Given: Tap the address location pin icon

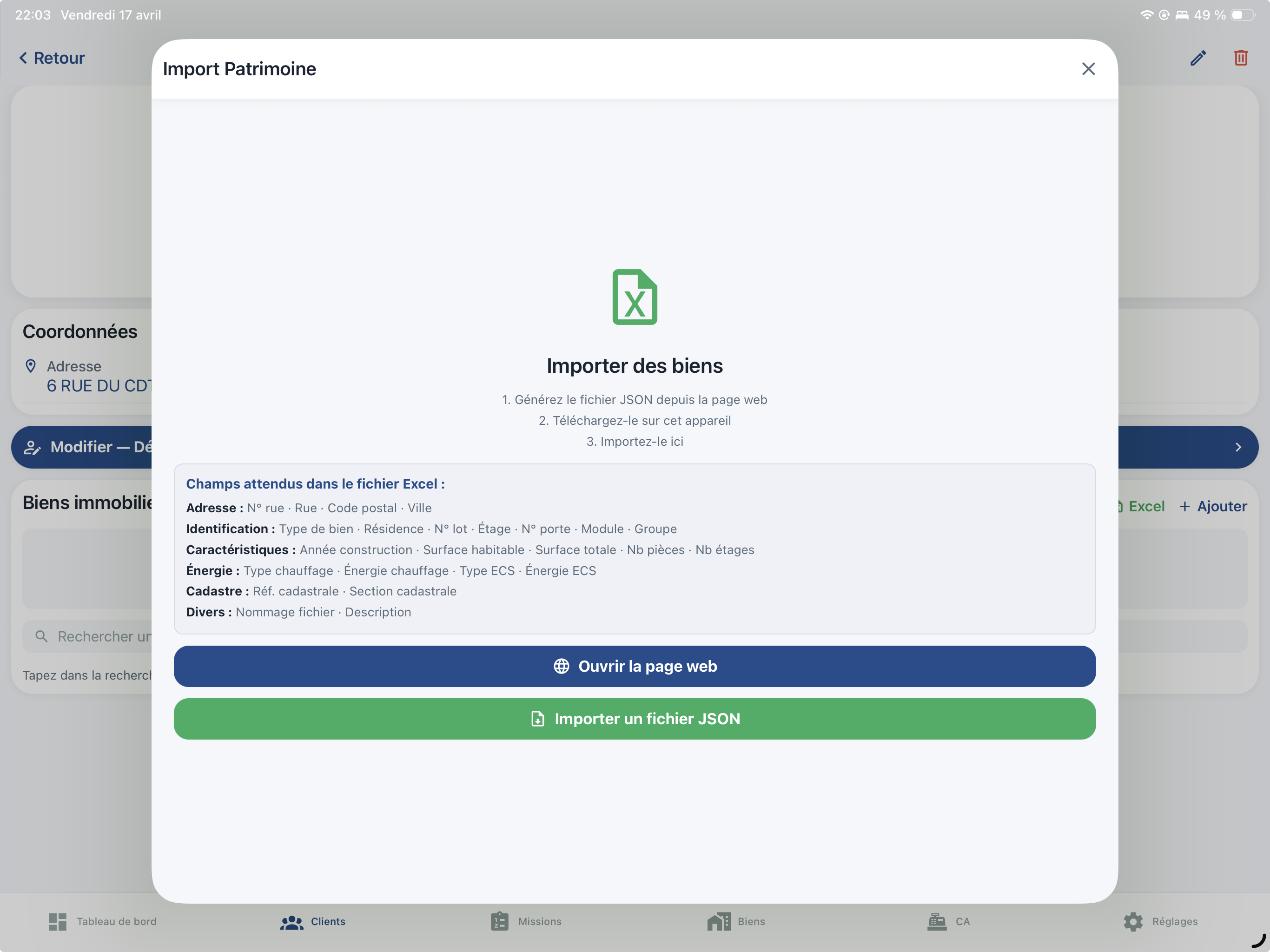Looking at the screenshot, I should pos(31,366).
